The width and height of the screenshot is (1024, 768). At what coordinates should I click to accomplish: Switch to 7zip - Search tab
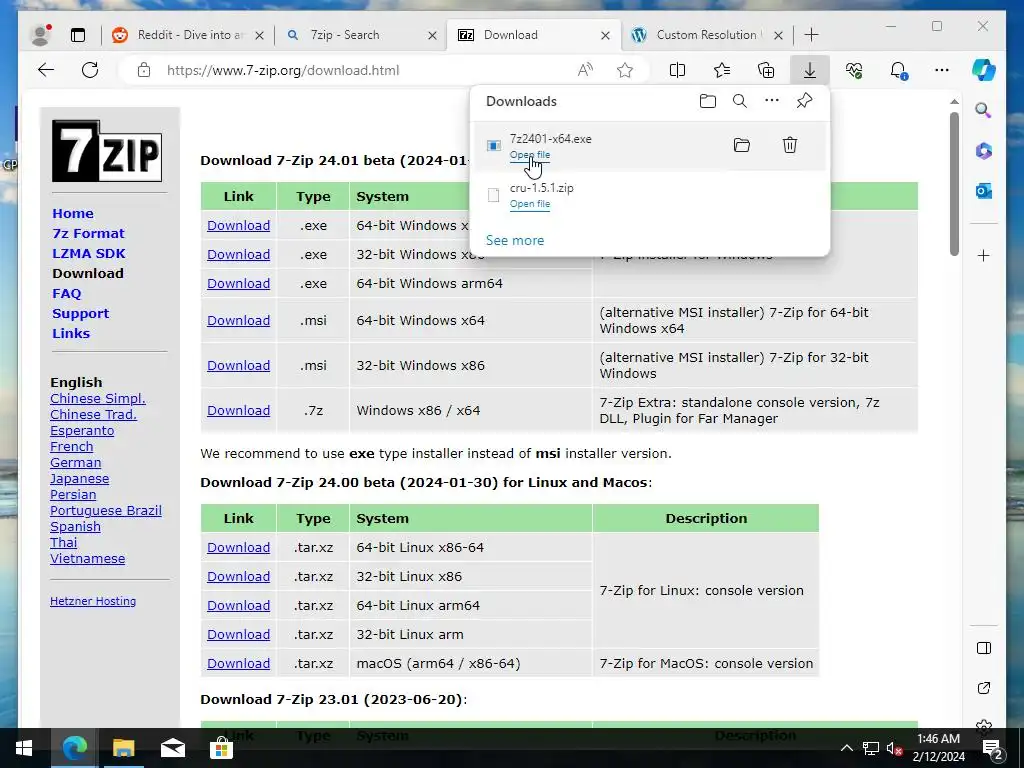point(361,35)
